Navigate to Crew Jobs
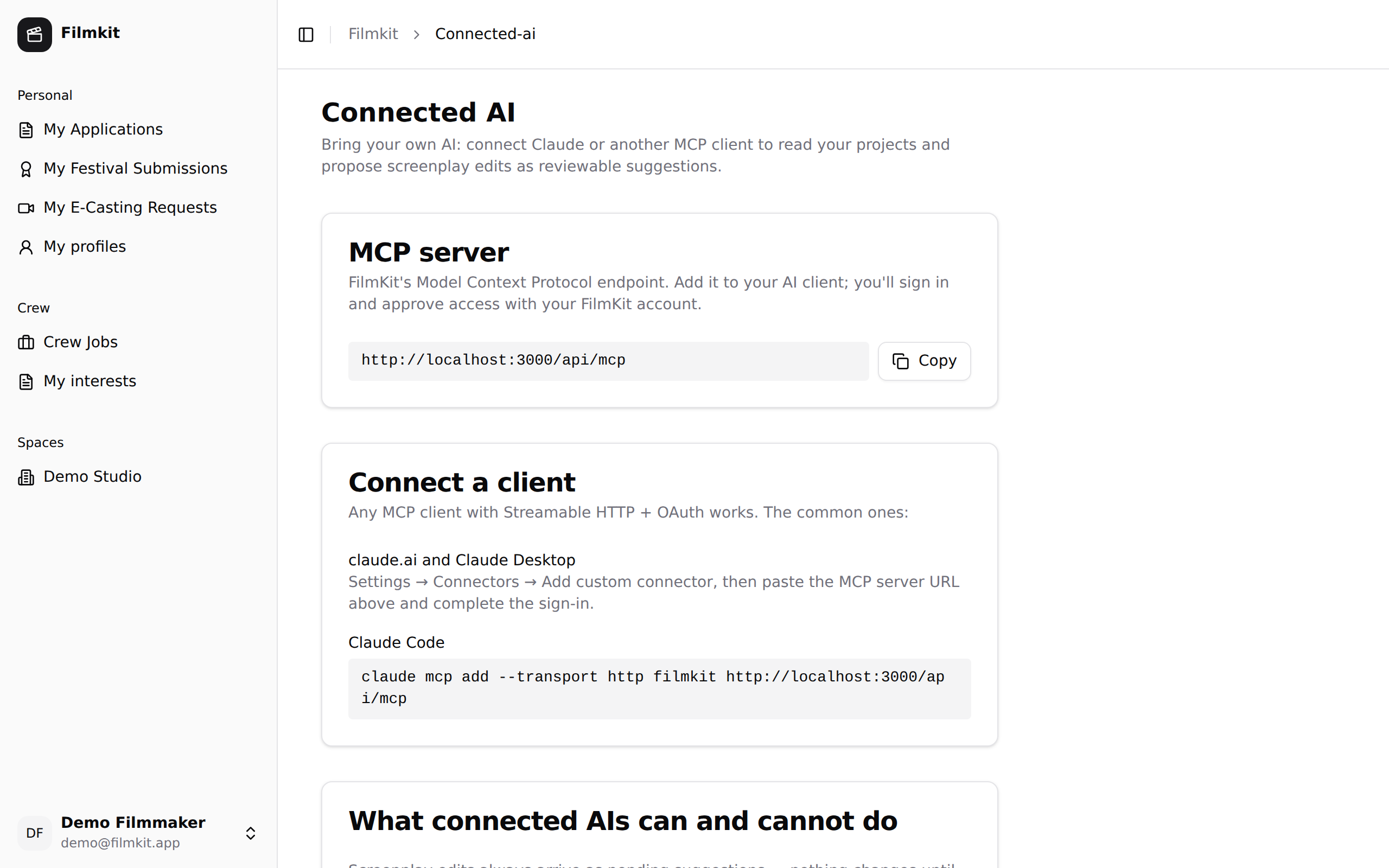Screen dimensions: 1389x868 point(138,343)
